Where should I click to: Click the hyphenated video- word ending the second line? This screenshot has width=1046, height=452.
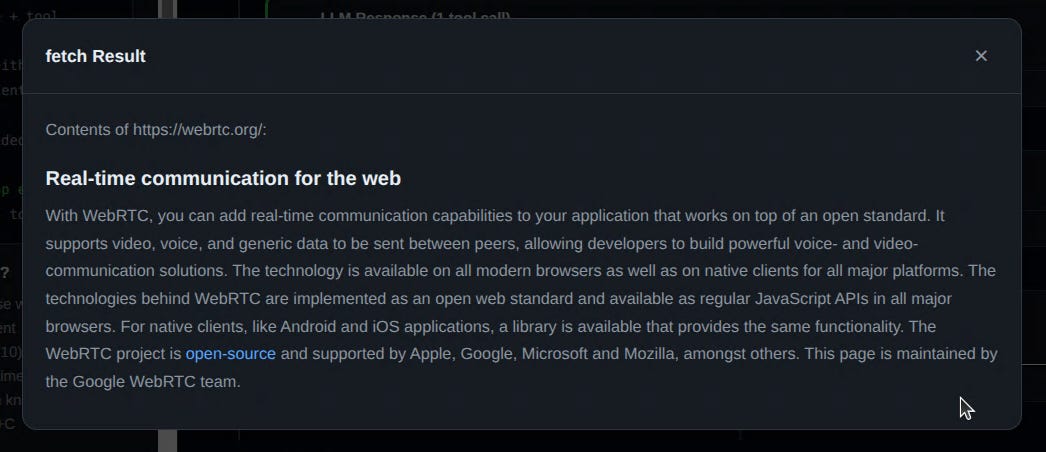pos(895,244)
